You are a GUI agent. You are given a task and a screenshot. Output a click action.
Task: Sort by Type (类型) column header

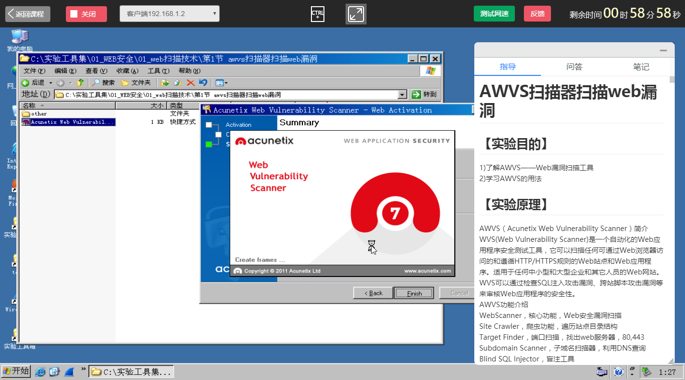coord(183,105)
